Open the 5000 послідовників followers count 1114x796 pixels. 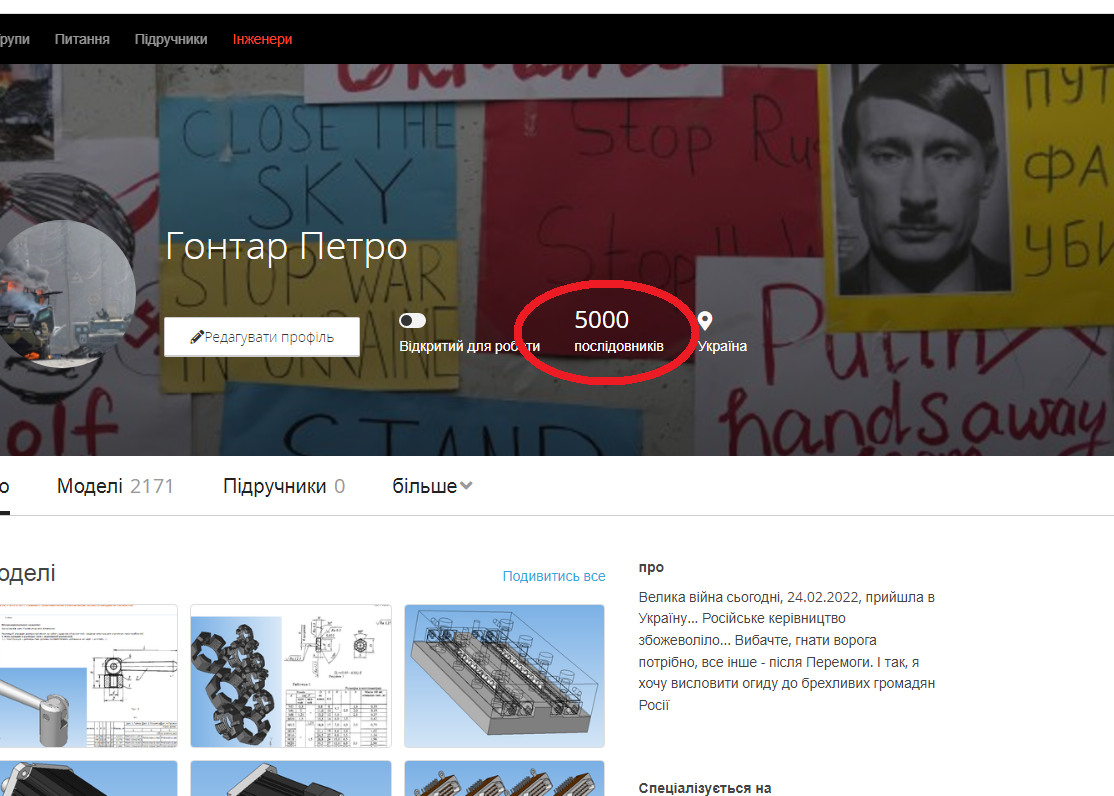click(618, 330)
